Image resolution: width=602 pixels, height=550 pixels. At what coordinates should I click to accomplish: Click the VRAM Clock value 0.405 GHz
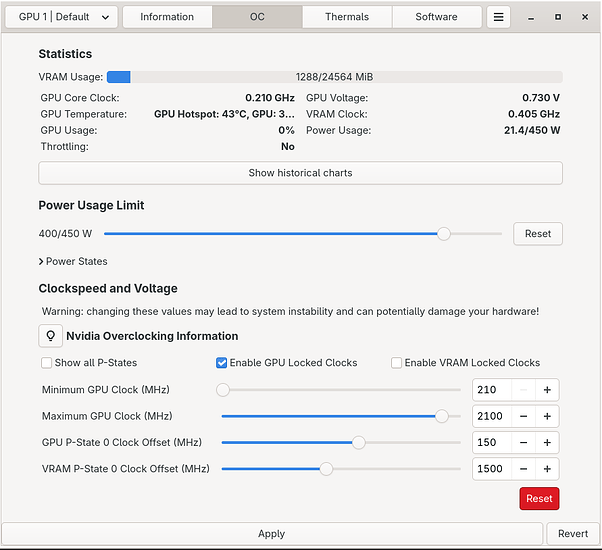pos(534,114)
